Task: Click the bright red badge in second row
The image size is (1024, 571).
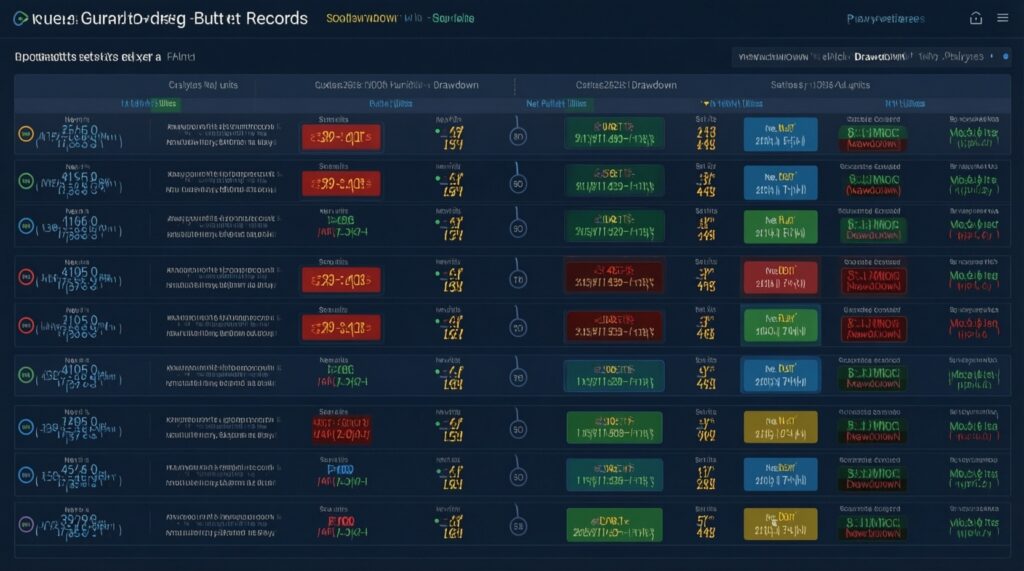Action: [341, 184]
